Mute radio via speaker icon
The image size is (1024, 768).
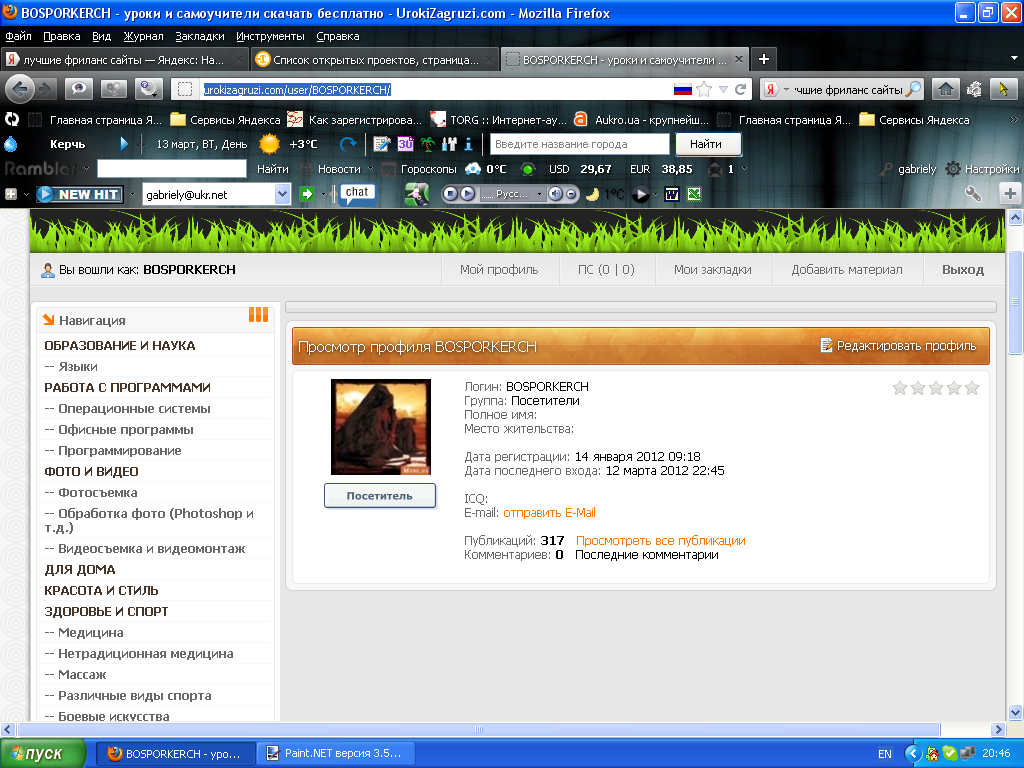click(554, 194)
